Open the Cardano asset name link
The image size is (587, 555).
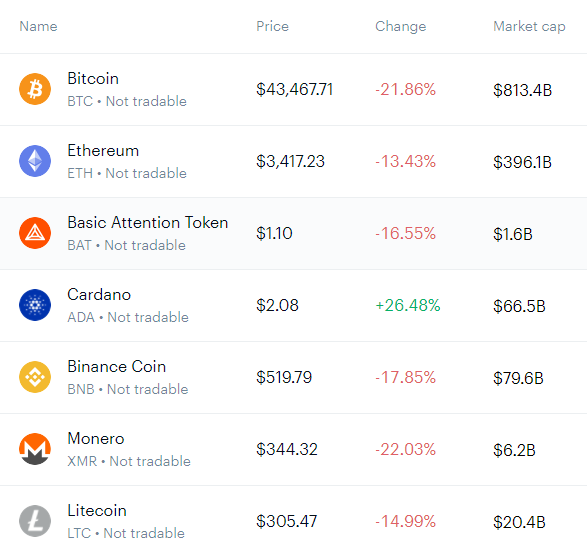(x=99, y=295)
